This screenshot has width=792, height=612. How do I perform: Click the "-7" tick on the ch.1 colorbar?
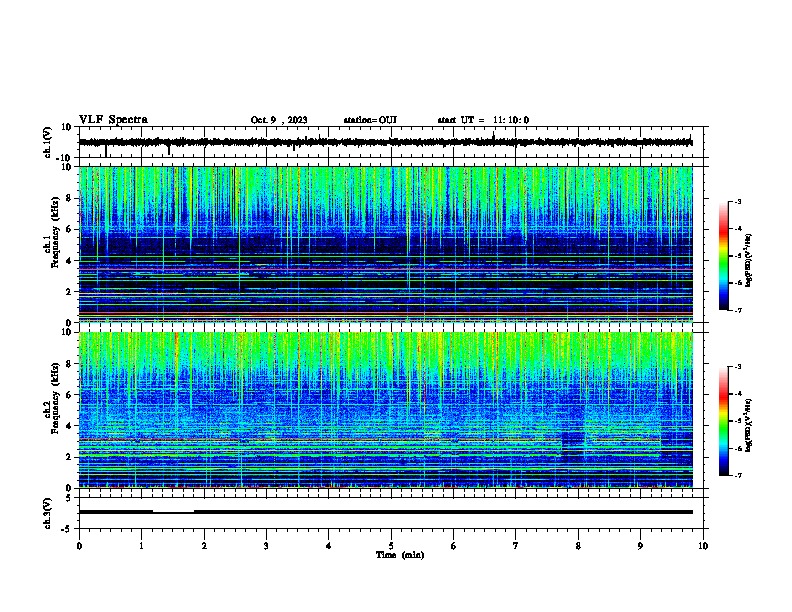(x=737, y=310)
